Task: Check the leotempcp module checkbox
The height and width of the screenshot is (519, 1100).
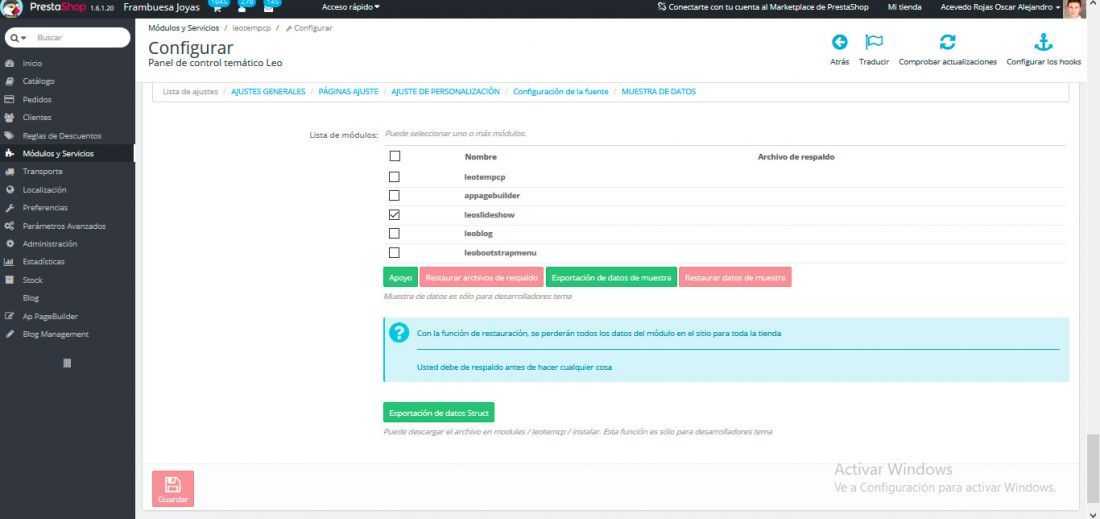Action: pyautogui.click(x=394, y=177)
